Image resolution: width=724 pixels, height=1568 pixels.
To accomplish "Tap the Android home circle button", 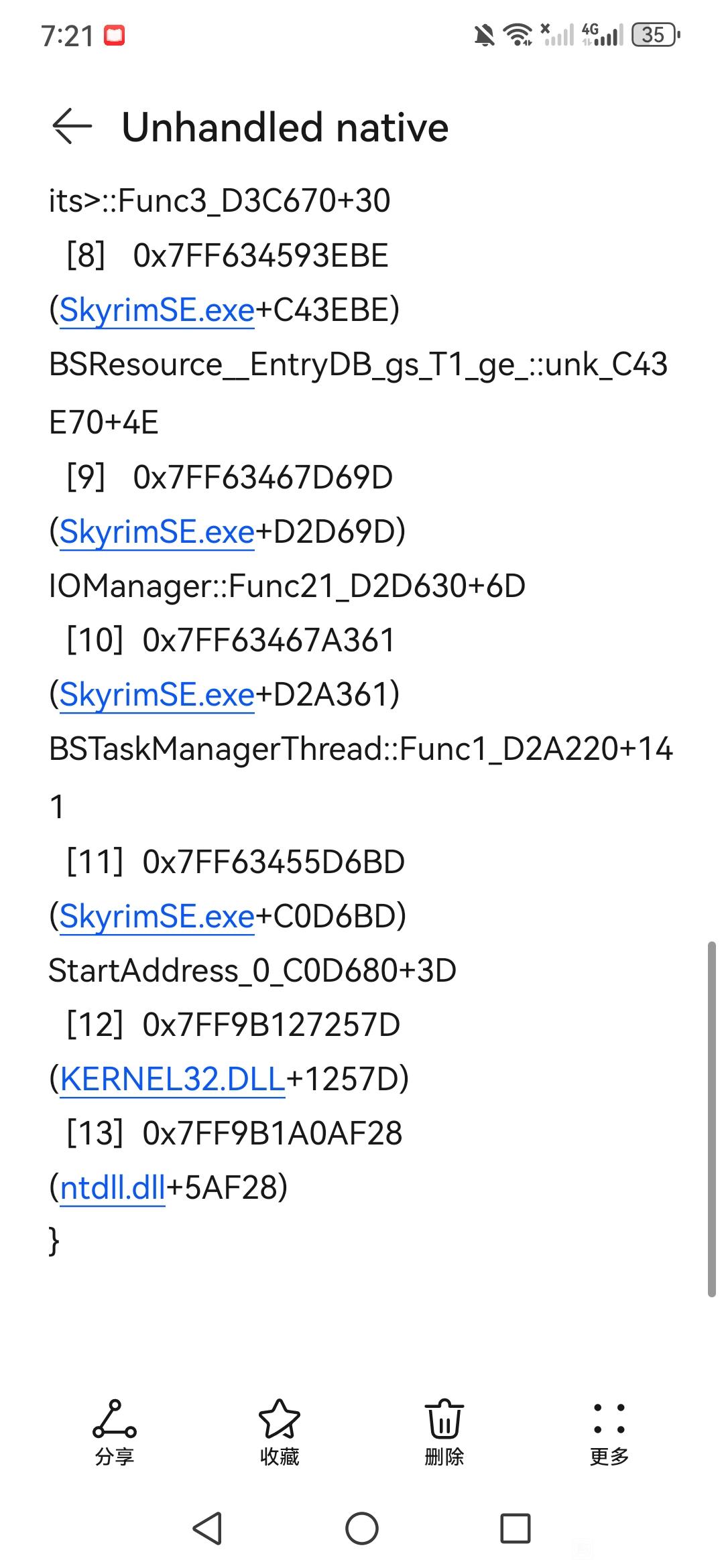I will point(362,1529).
